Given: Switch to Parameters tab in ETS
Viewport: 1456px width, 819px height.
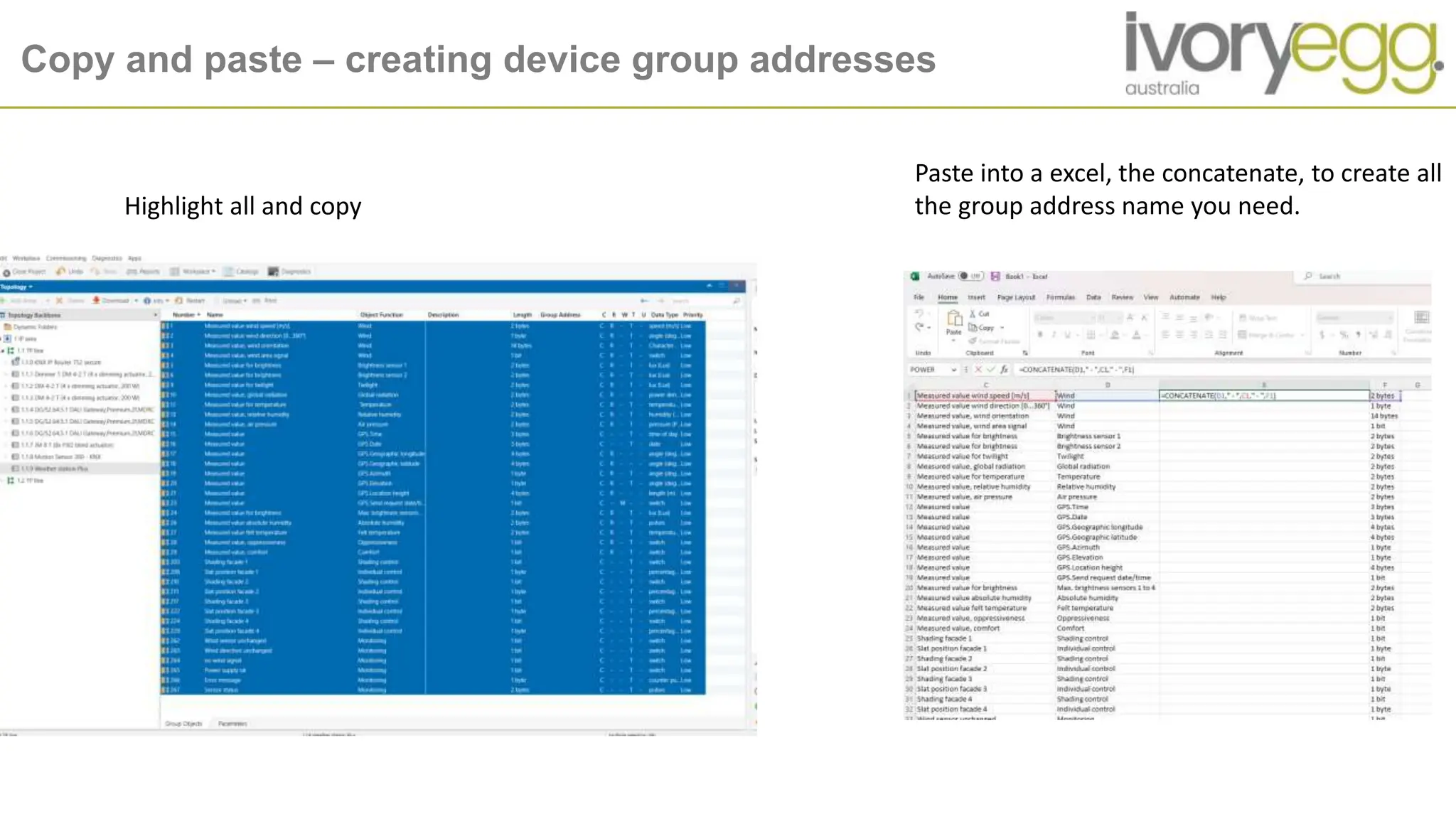Looking at the screenshot, I should click(x=232, y=724).
